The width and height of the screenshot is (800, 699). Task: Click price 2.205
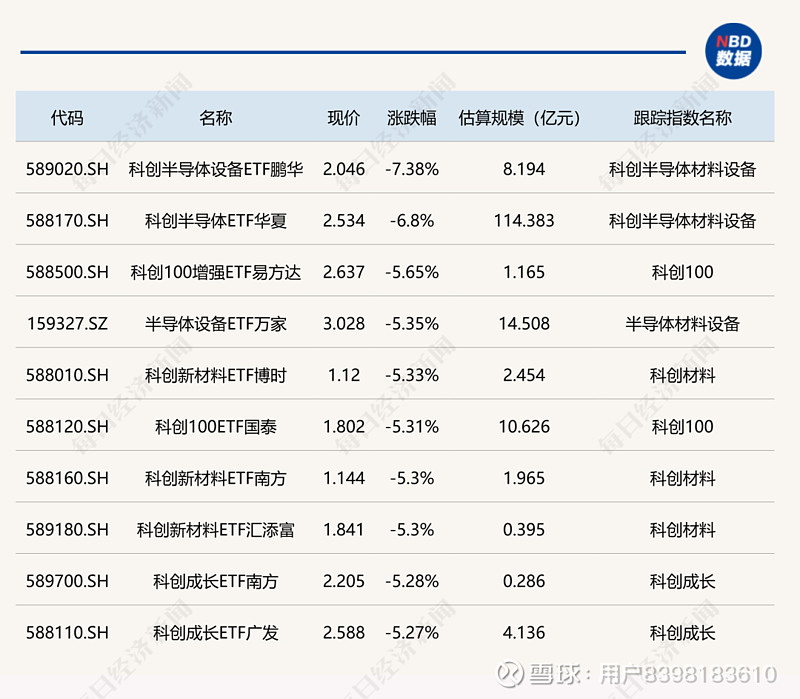pyautogui.click(x=344, y=581)
